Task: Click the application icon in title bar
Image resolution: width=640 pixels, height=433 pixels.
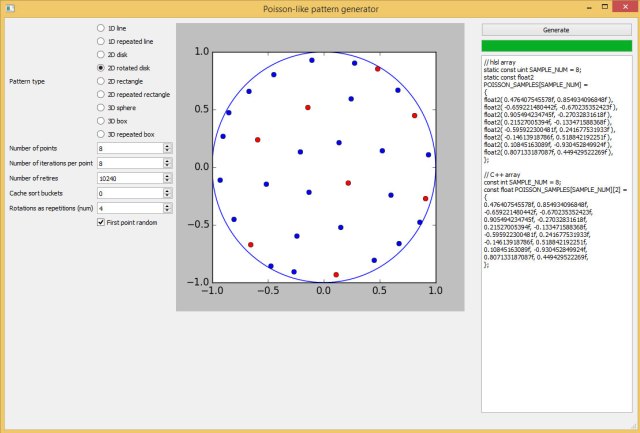Action: [x=10, y=9]
